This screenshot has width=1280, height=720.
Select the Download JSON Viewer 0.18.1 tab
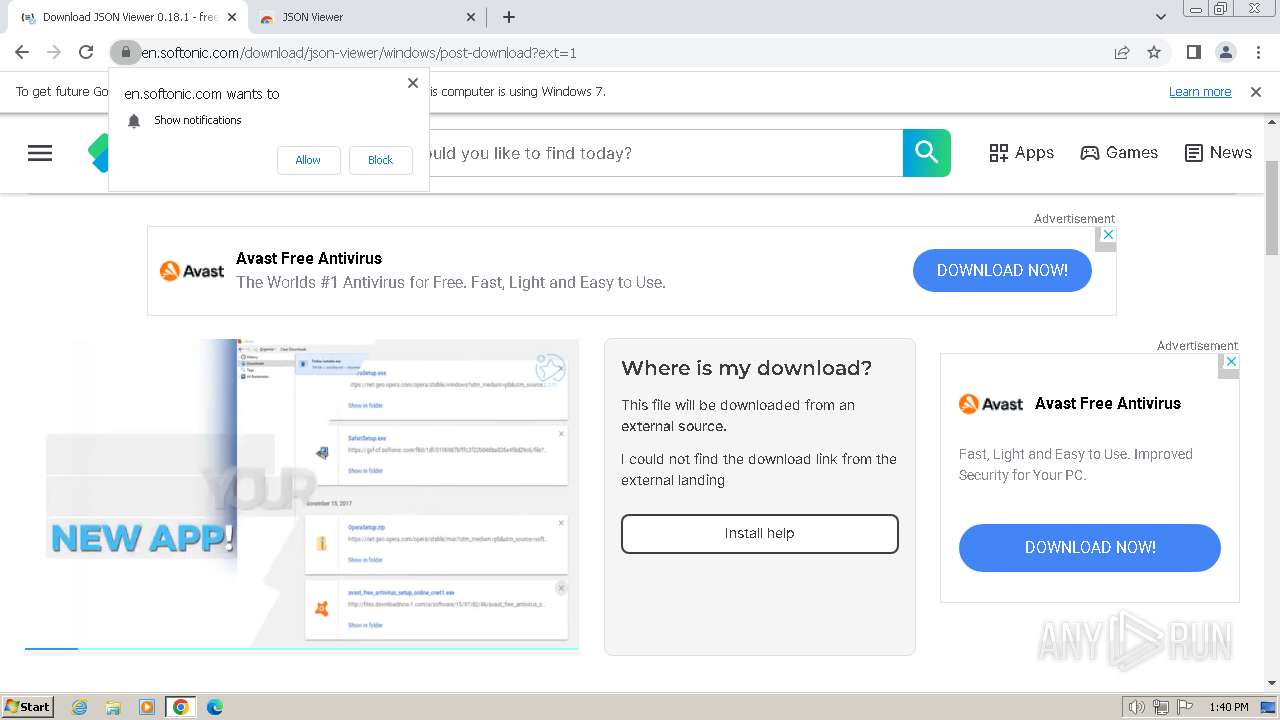(128, 17)
